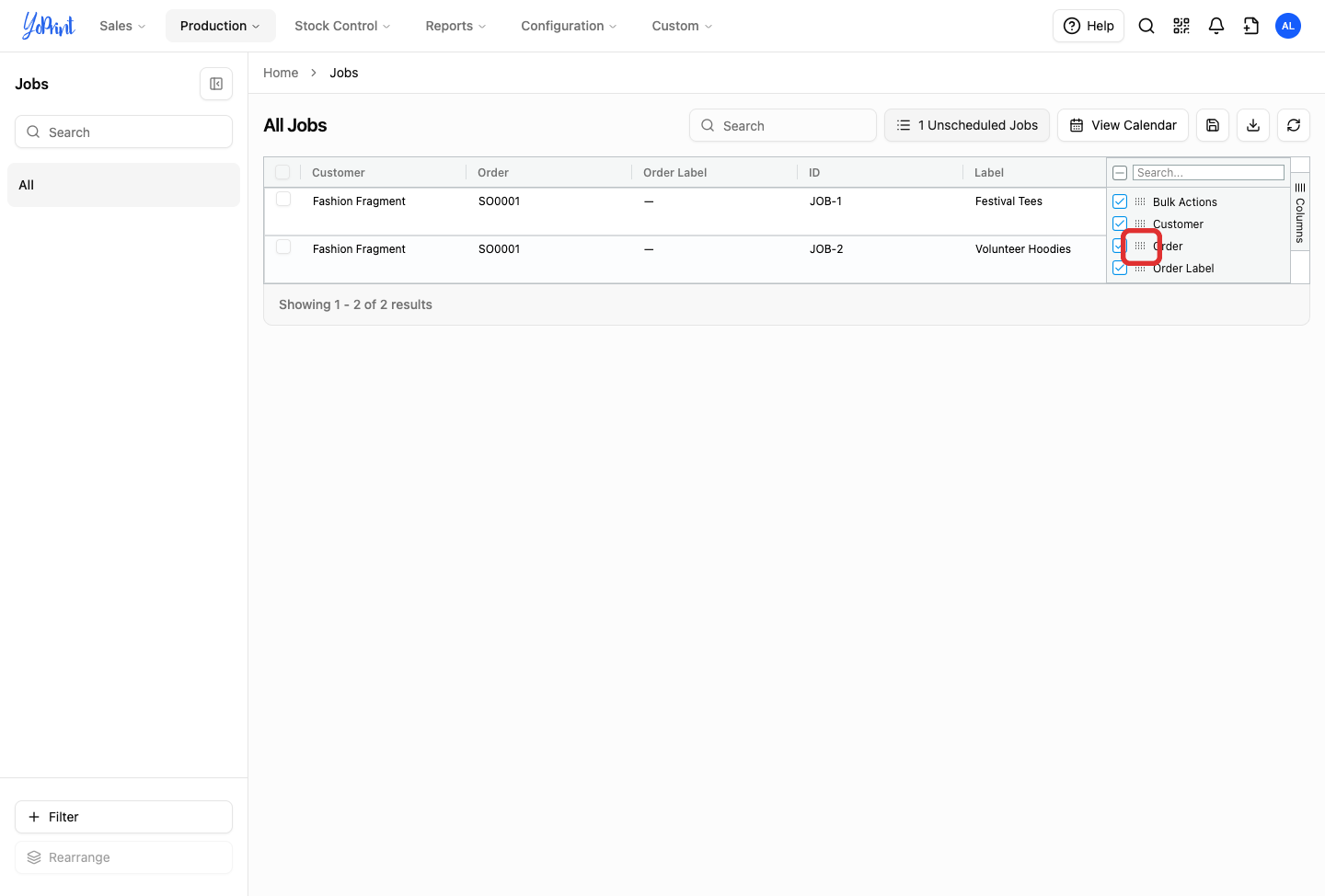Open 1 Unscheduled Jobs list
The width and height of the screenshot is (1325, 896).
pos(967,125)
